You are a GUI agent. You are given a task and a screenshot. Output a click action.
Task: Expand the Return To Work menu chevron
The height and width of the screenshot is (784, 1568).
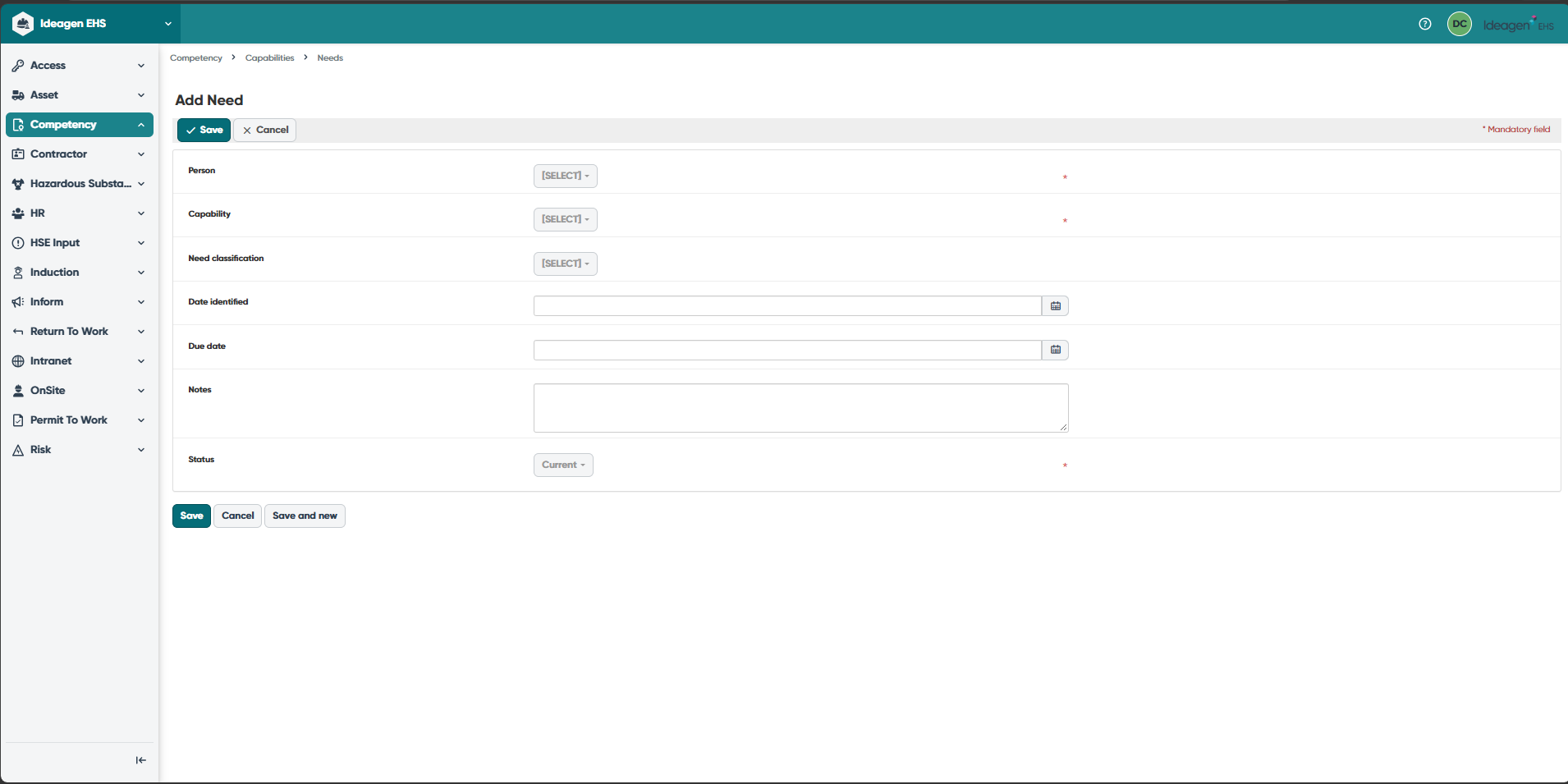141,332
